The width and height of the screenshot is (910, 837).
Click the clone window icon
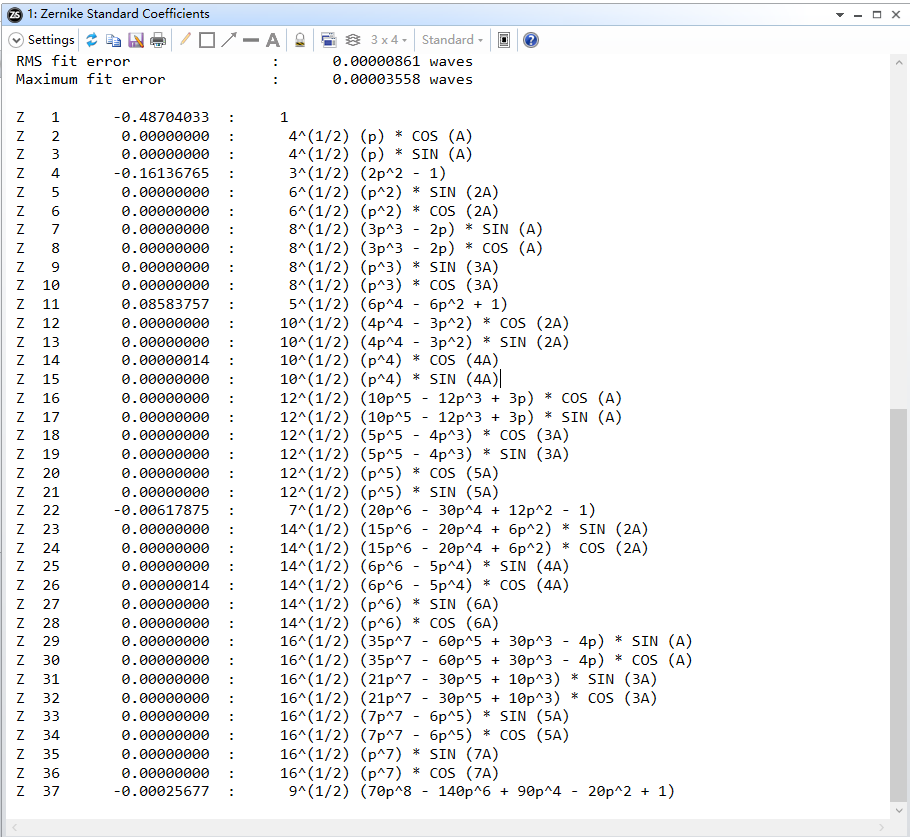tap(328, 40)
